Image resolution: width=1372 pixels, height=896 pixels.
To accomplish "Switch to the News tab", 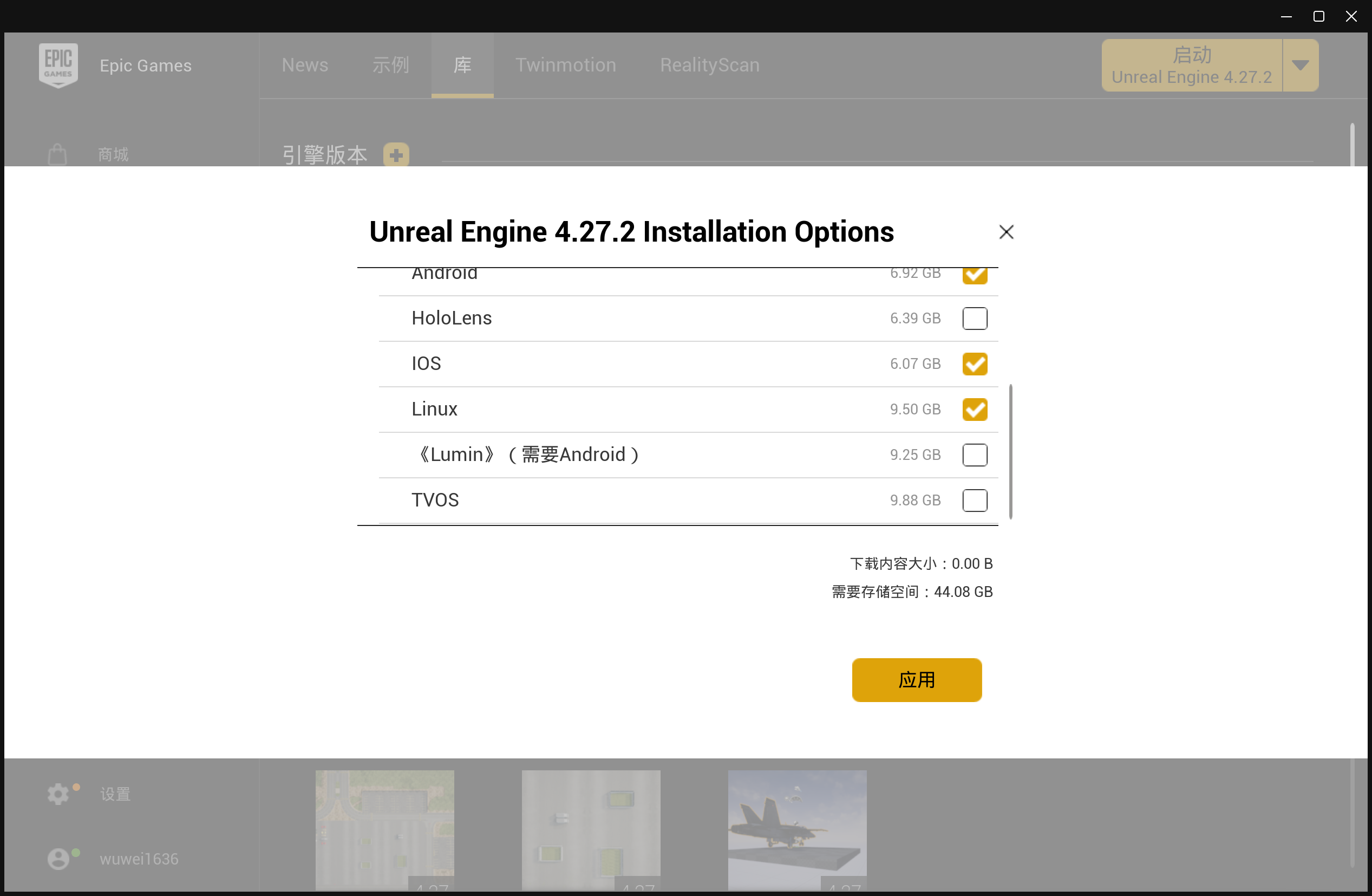I will point(305,65).
